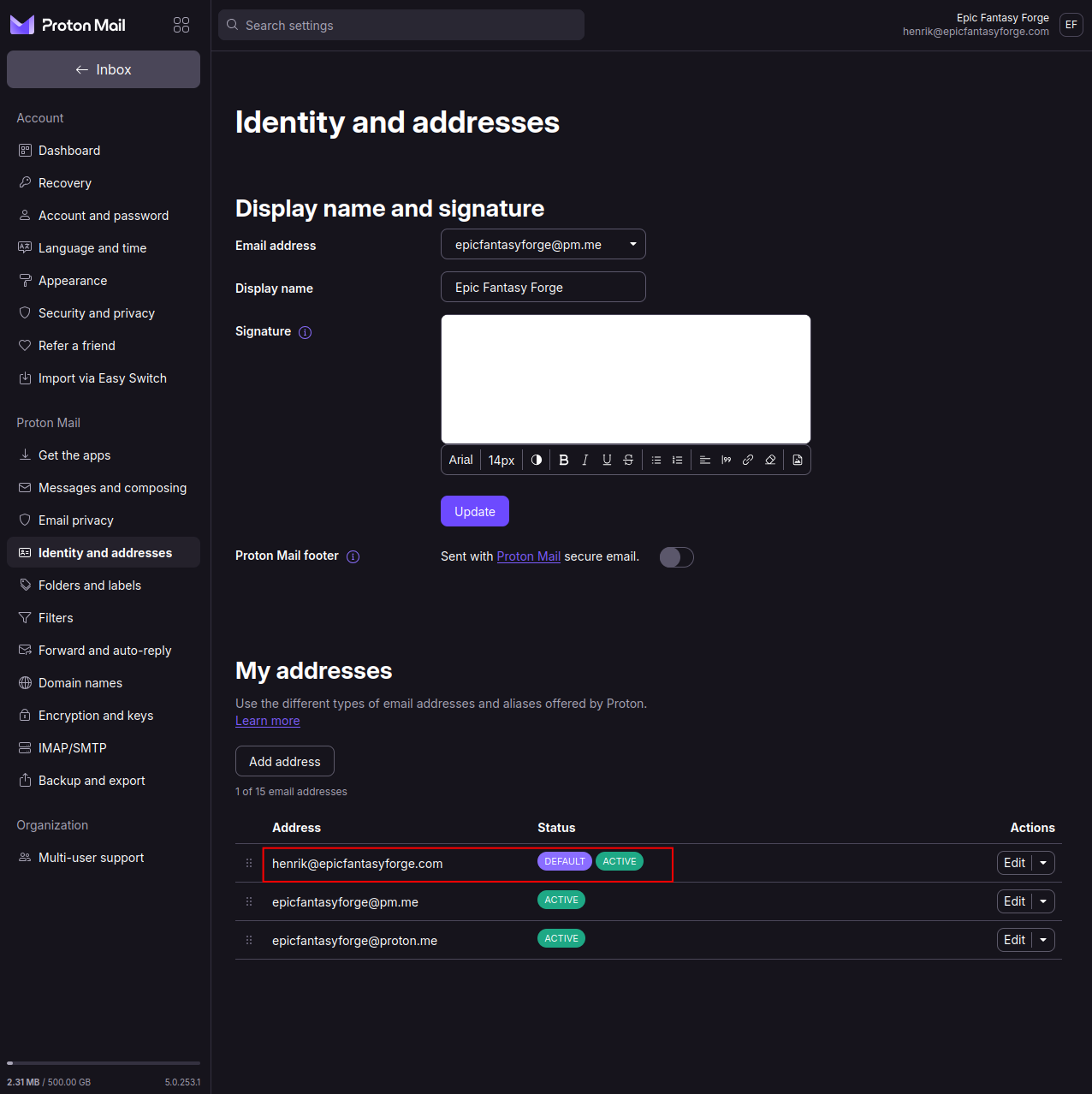The image size is (1092, 1094).
Task: Toggle the Proton Mail footer switch
Action: (x=676, y=557)
